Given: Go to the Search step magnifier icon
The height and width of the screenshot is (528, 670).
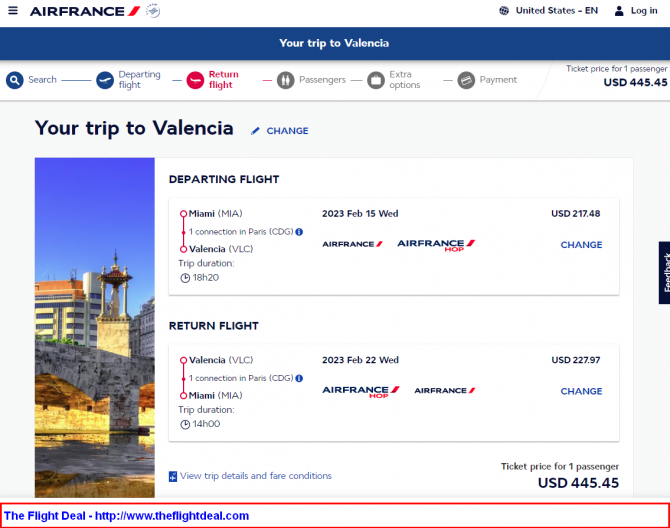Looking at the screenshot, I should [x=15, y=80].
